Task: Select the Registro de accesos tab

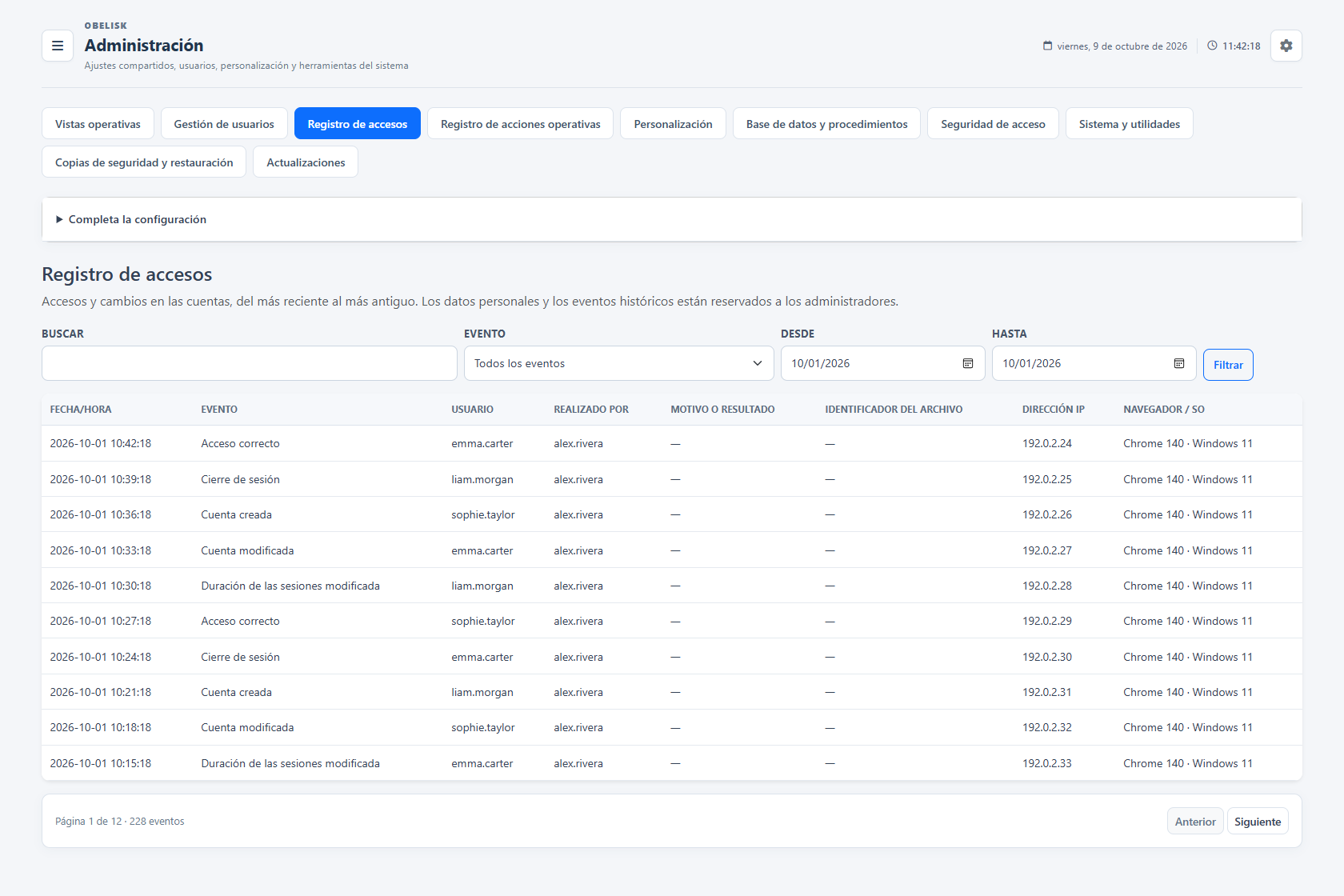Action: tap(358, 124)
